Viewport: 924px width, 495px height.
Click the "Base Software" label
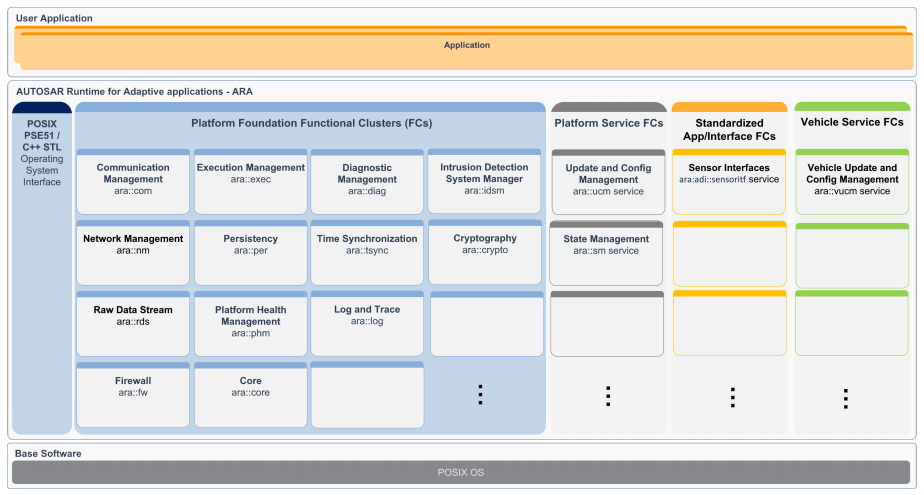pos(48,454)
